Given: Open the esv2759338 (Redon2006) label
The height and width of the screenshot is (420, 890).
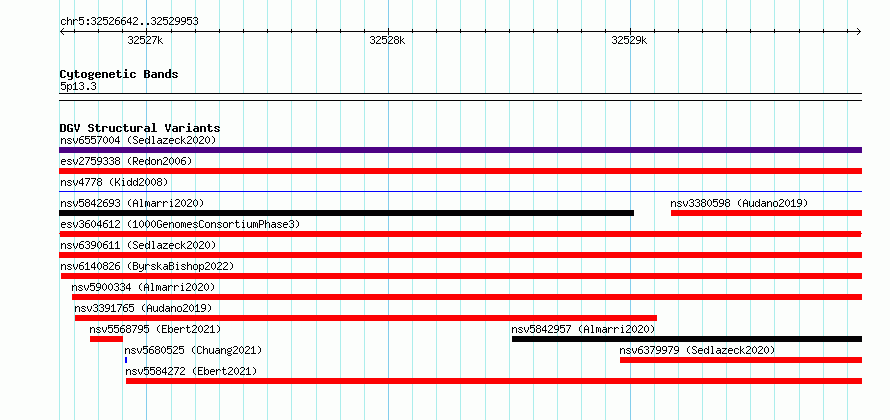Looking at the screenshot, I should coord(126,161).
